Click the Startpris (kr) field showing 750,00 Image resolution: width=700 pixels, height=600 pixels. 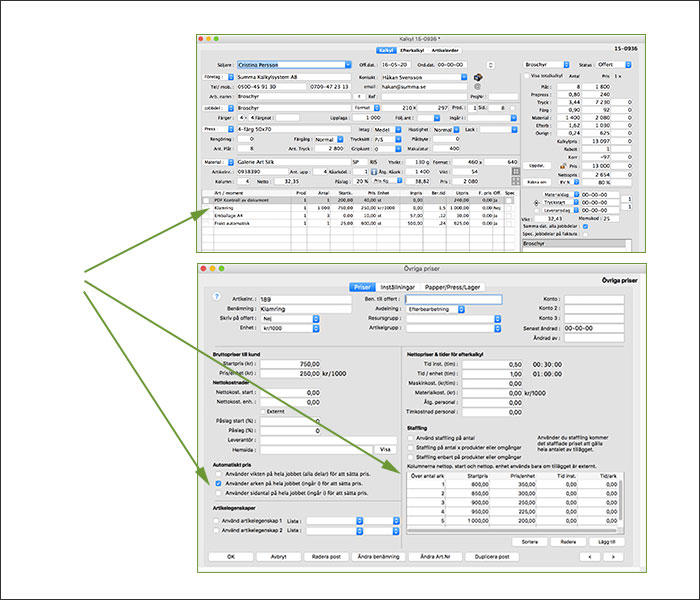click(290, 364)
